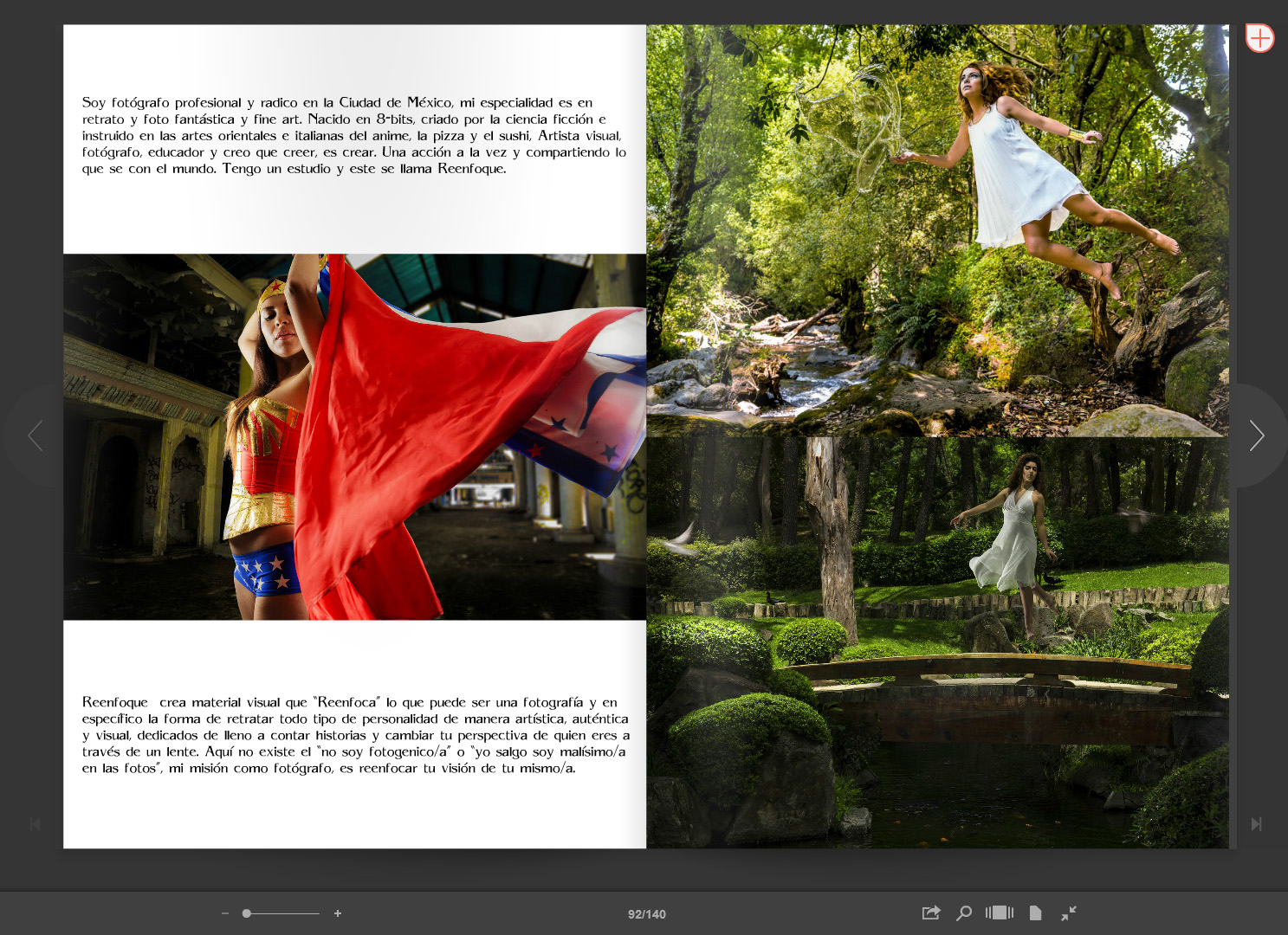
Task: Jump to the last page
Action: coord(1256,824)
